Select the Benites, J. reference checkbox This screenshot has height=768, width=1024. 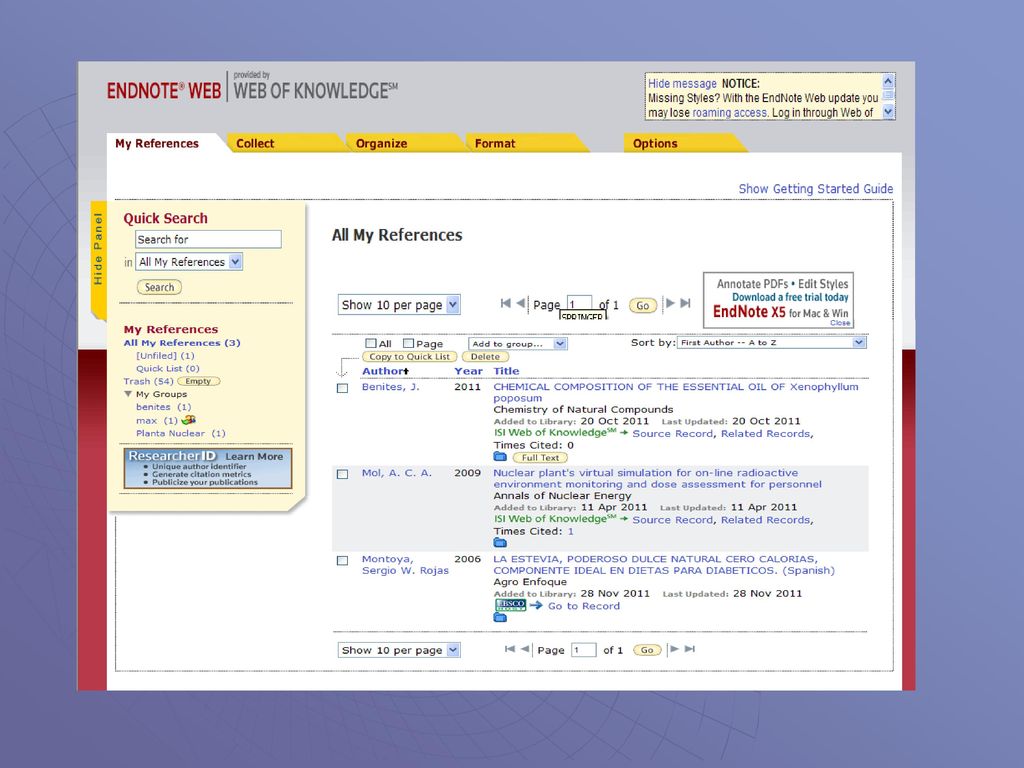(x=342, y=388)
